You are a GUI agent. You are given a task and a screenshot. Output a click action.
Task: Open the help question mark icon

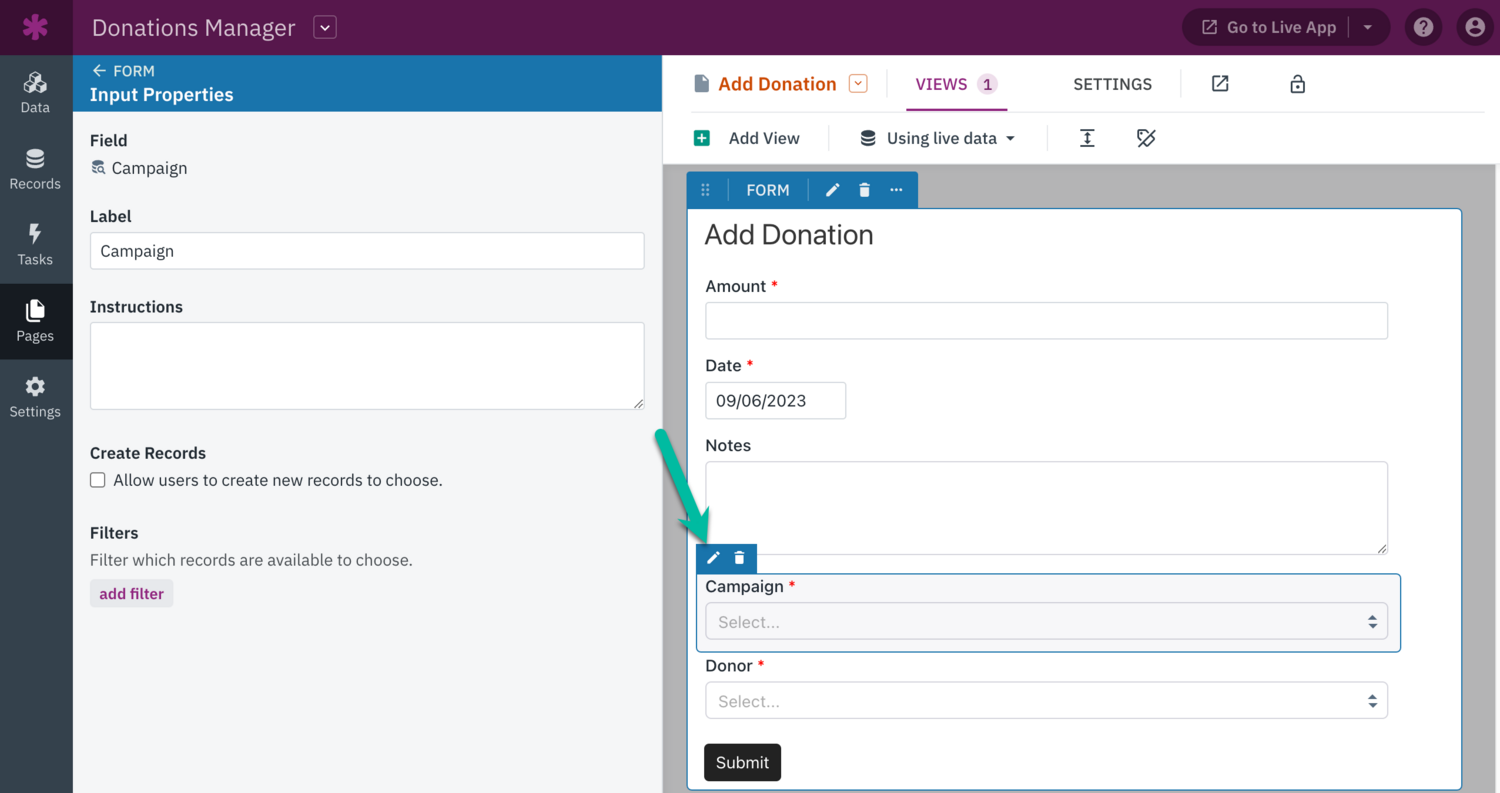tap(1423, 27)
